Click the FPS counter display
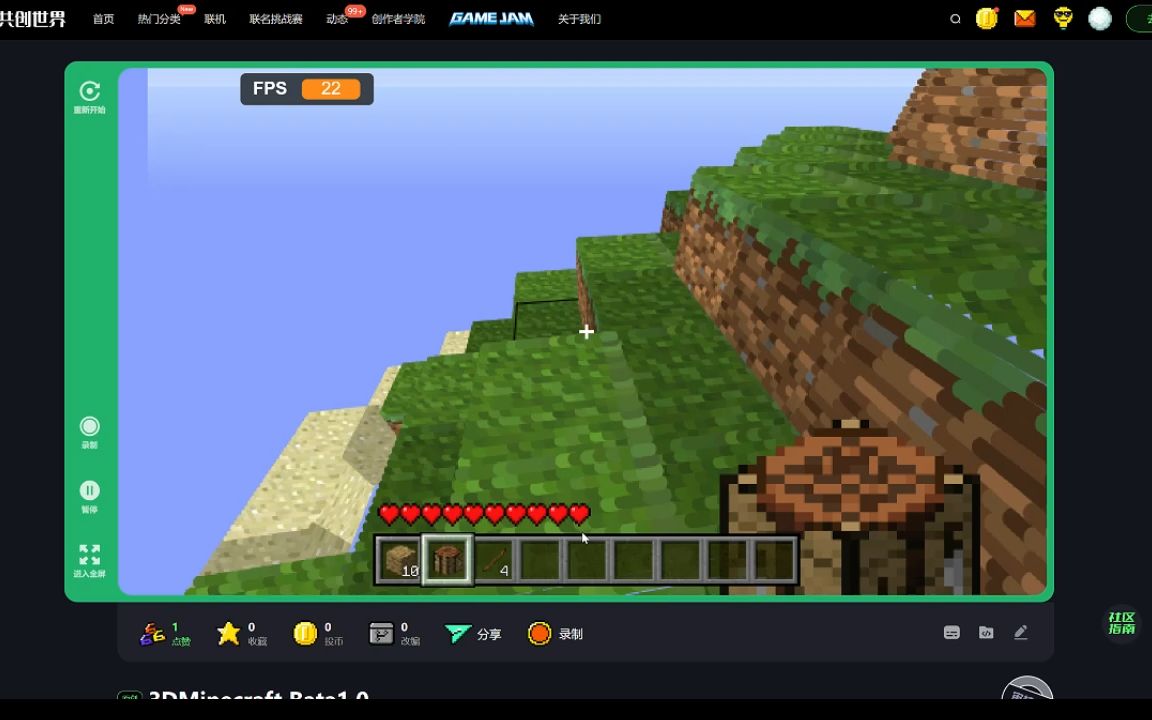Viewport: 1152px width, 720px height. coord(307,89)
